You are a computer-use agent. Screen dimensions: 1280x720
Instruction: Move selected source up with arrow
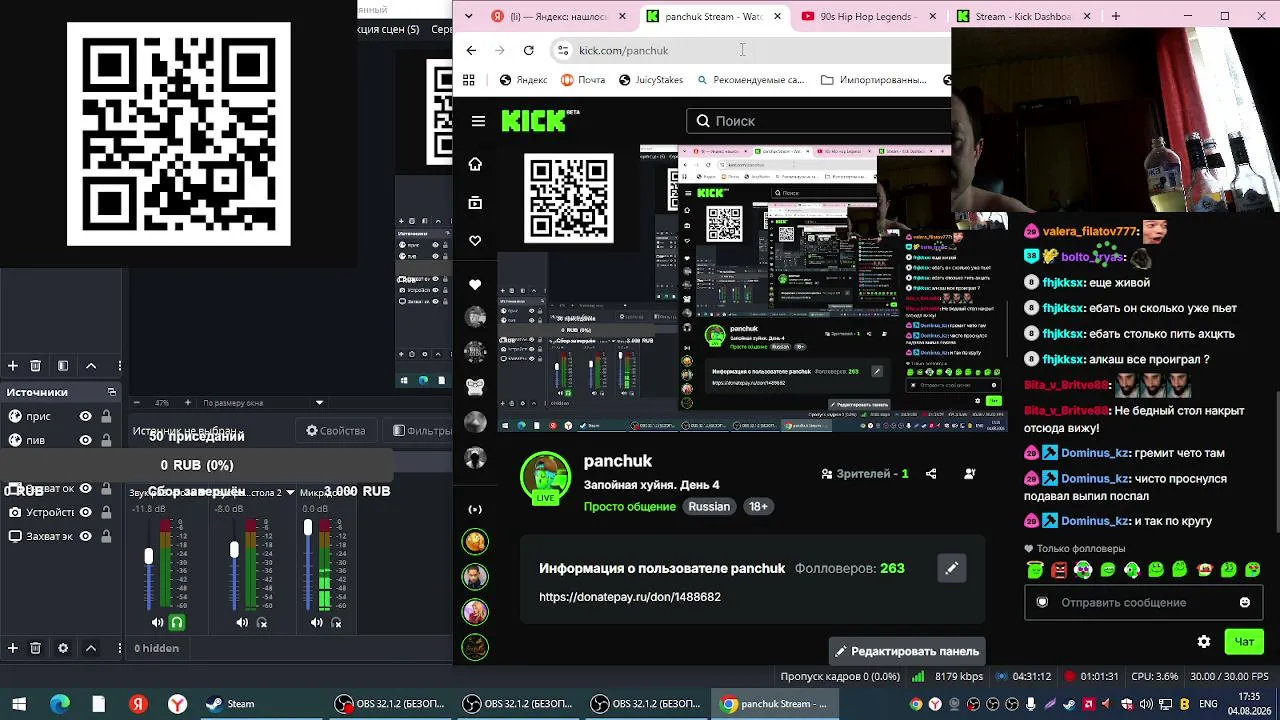click(x=91, y=648)
